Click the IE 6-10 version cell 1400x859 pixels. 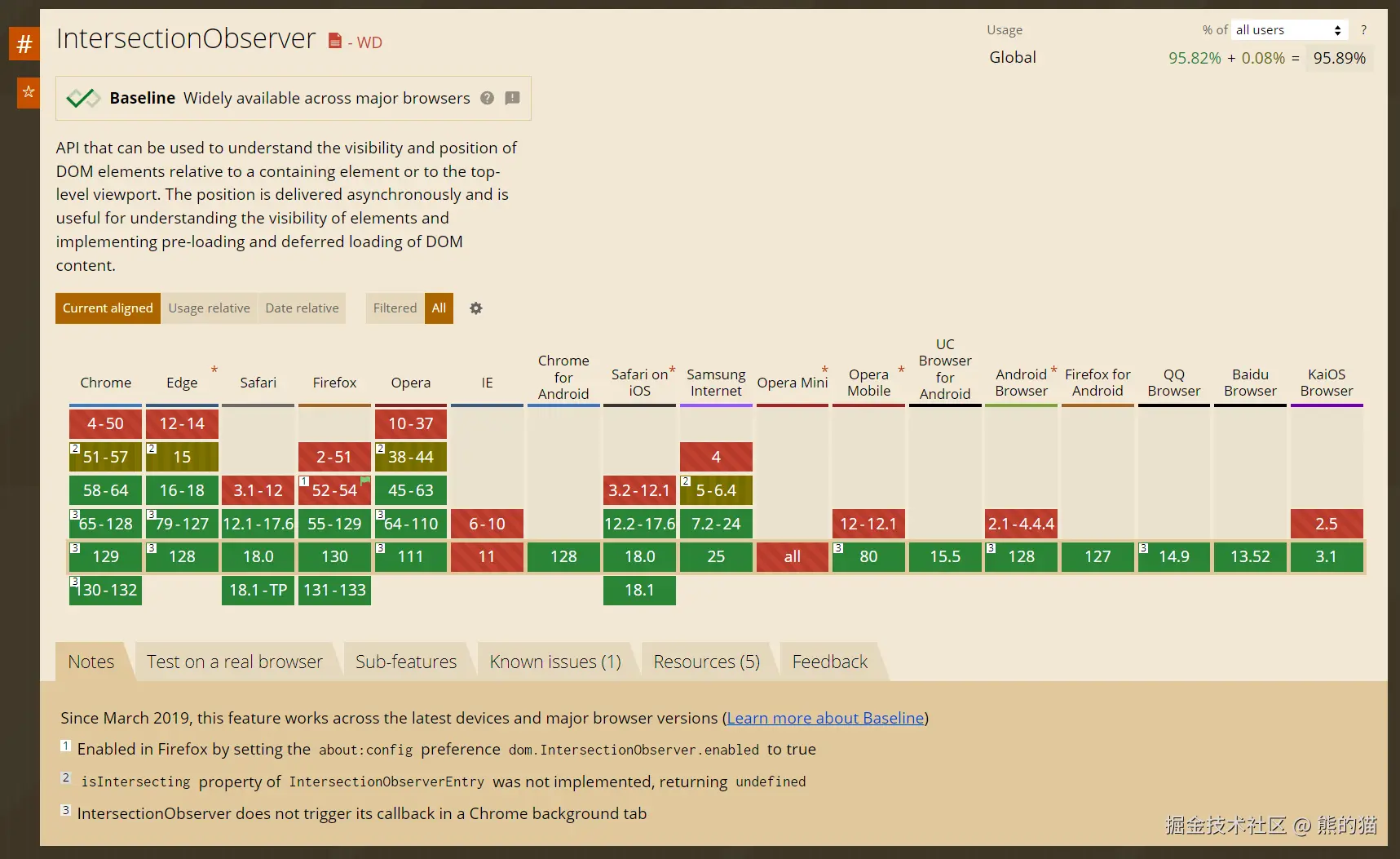point(487,524)
